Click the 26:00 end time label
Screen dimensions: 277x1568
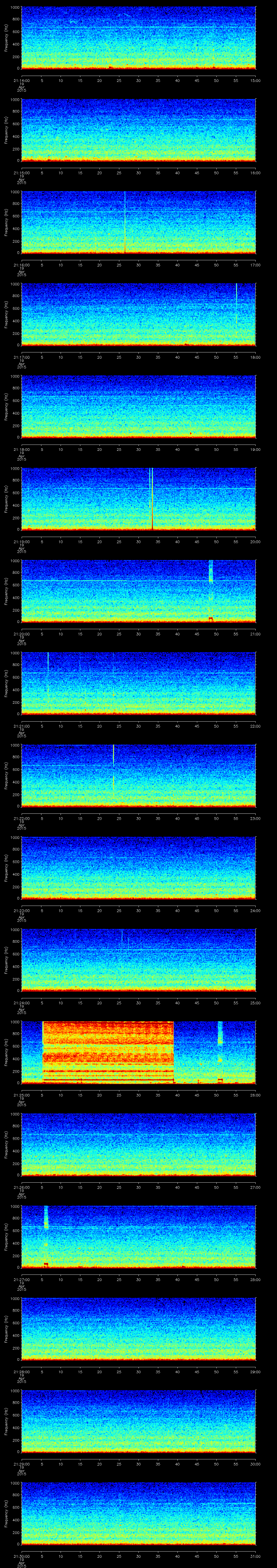(256, 1095)
